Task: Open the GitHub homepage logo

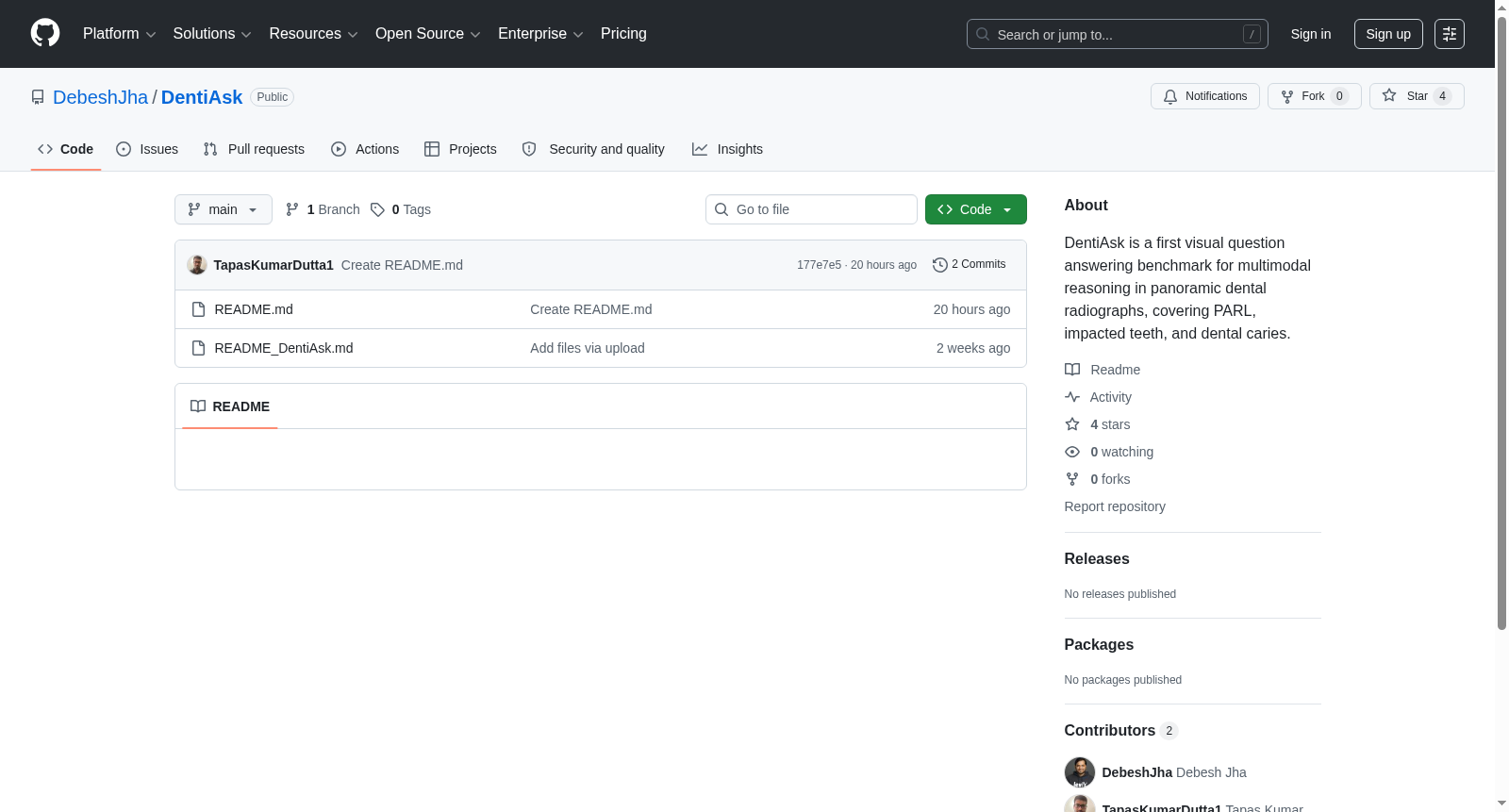Action: pyautogui.click(x=45, y=33)
